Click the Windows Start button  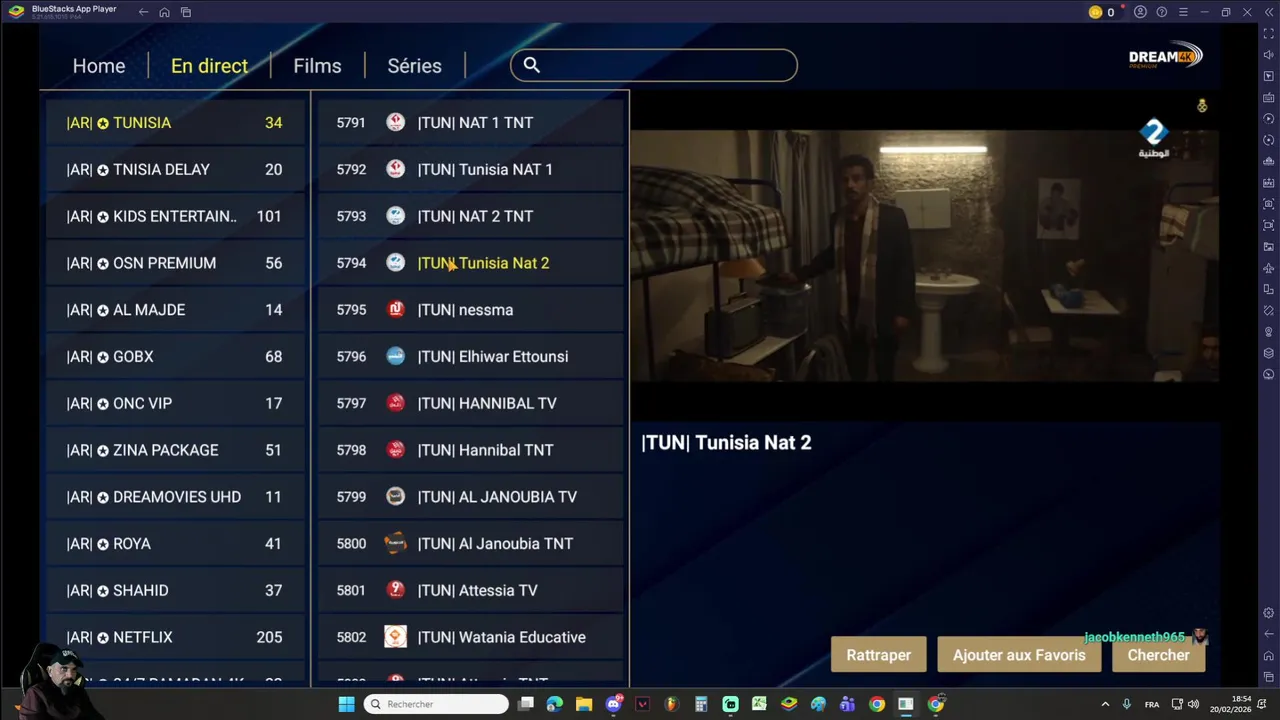(x=346, y=704)
